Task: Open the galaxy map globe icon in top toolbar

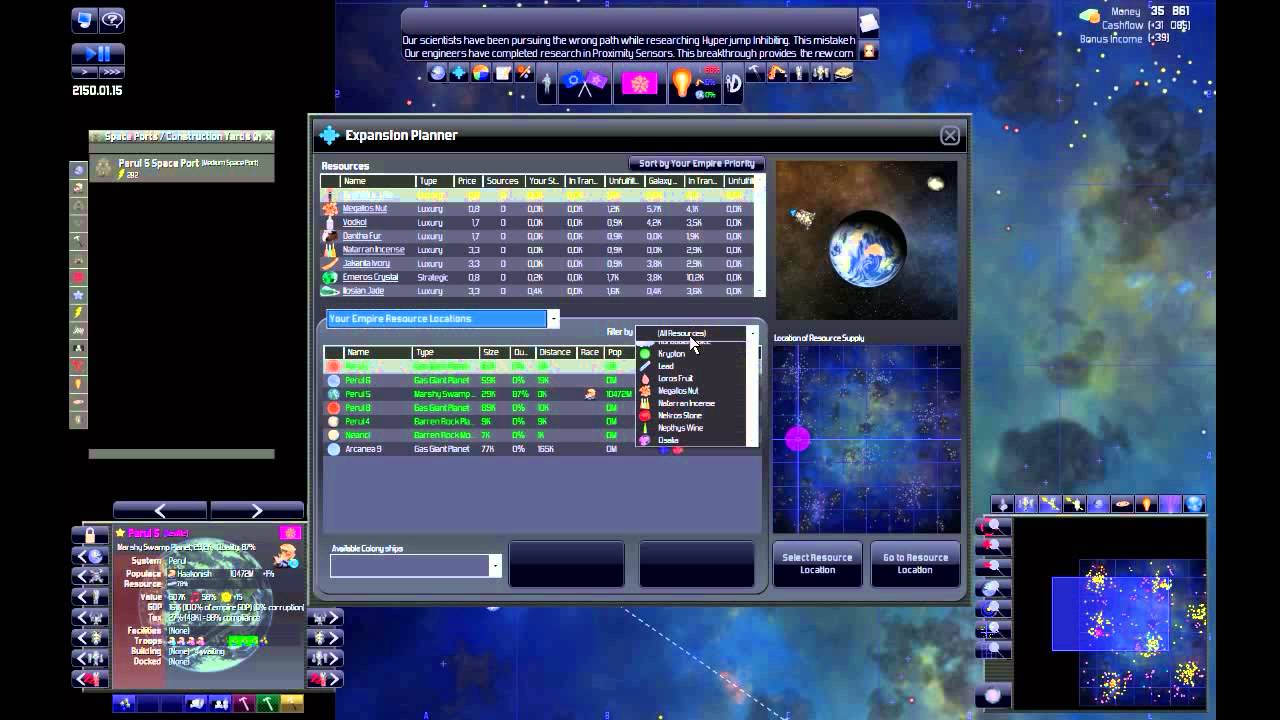Action: coord(437,73)
